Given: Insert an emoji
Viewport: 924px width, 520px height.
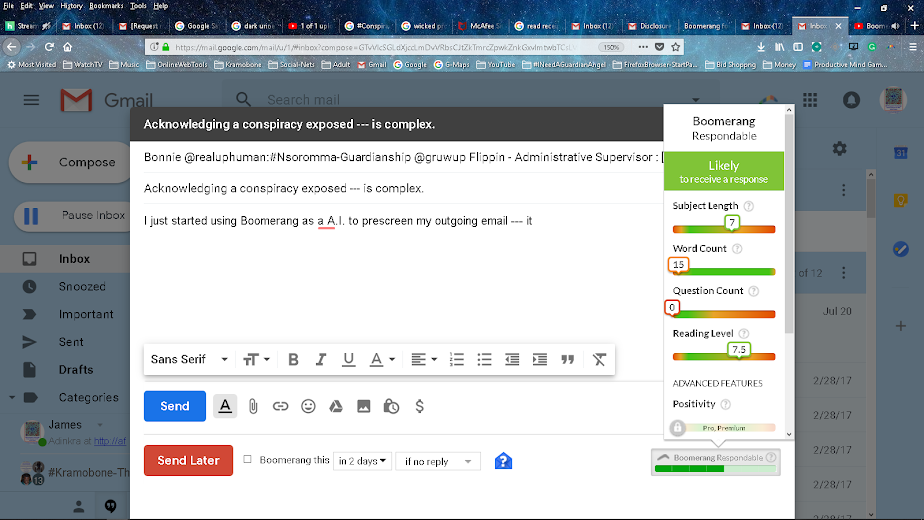Looking at the screenshot, I should [x=308, y=406].
